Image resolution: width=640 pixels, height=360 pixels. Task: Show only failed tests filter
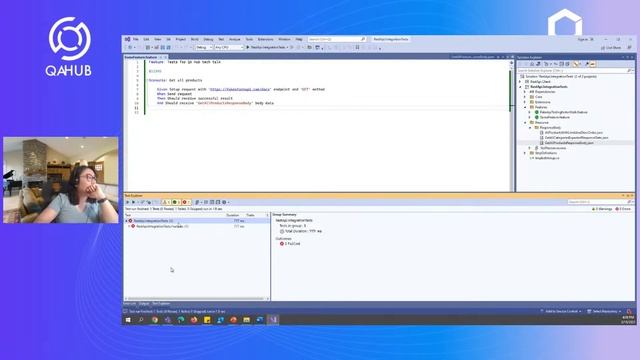coord(186,202)
